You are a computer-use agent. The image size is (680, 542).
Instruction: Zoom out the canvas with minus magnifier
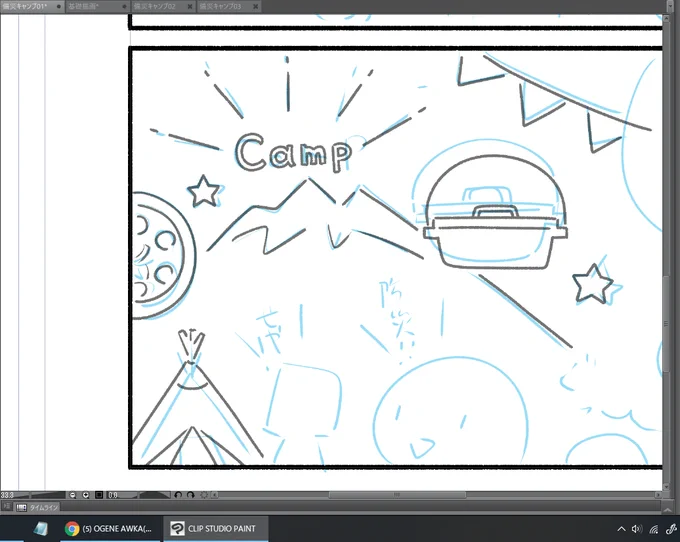point(73,495)
